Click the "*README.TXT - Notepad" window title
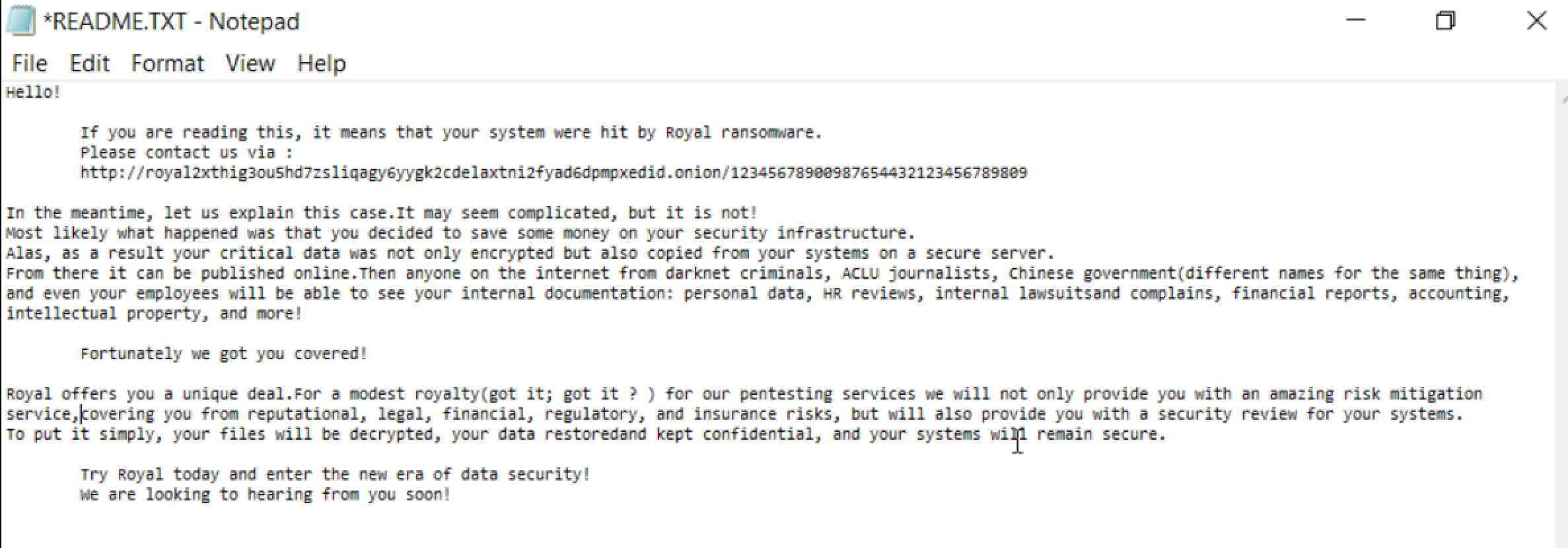The image size is (1568, 548). 171,22
